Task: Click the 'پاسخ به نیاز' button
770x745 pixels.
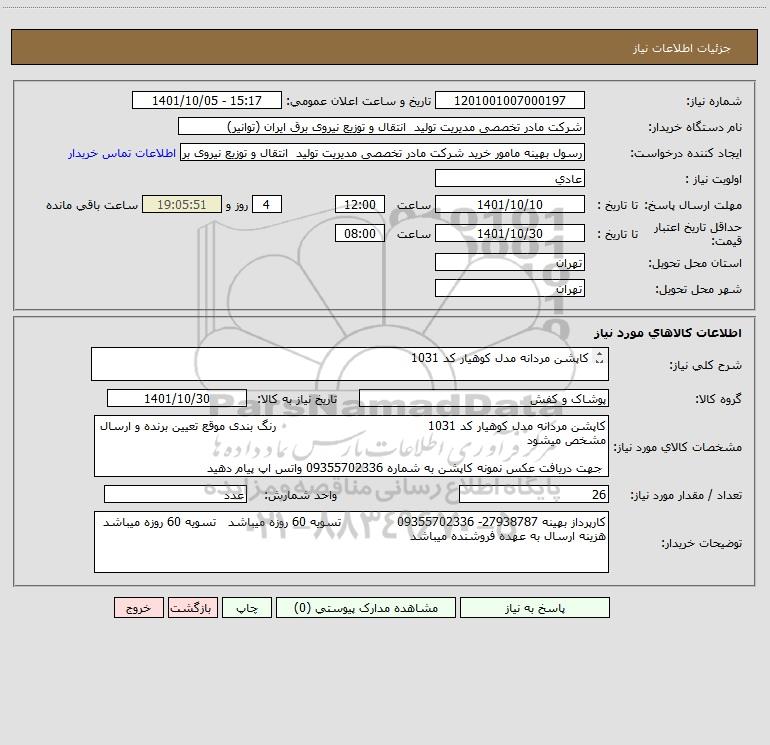Action: pyautogui.click(x=535, y=608)
